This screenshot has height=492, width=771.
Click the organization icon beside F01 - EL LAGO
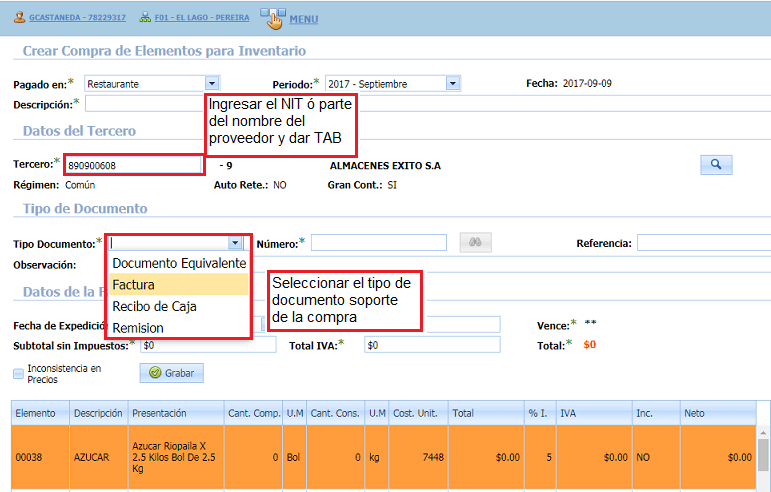click(145, 17)
